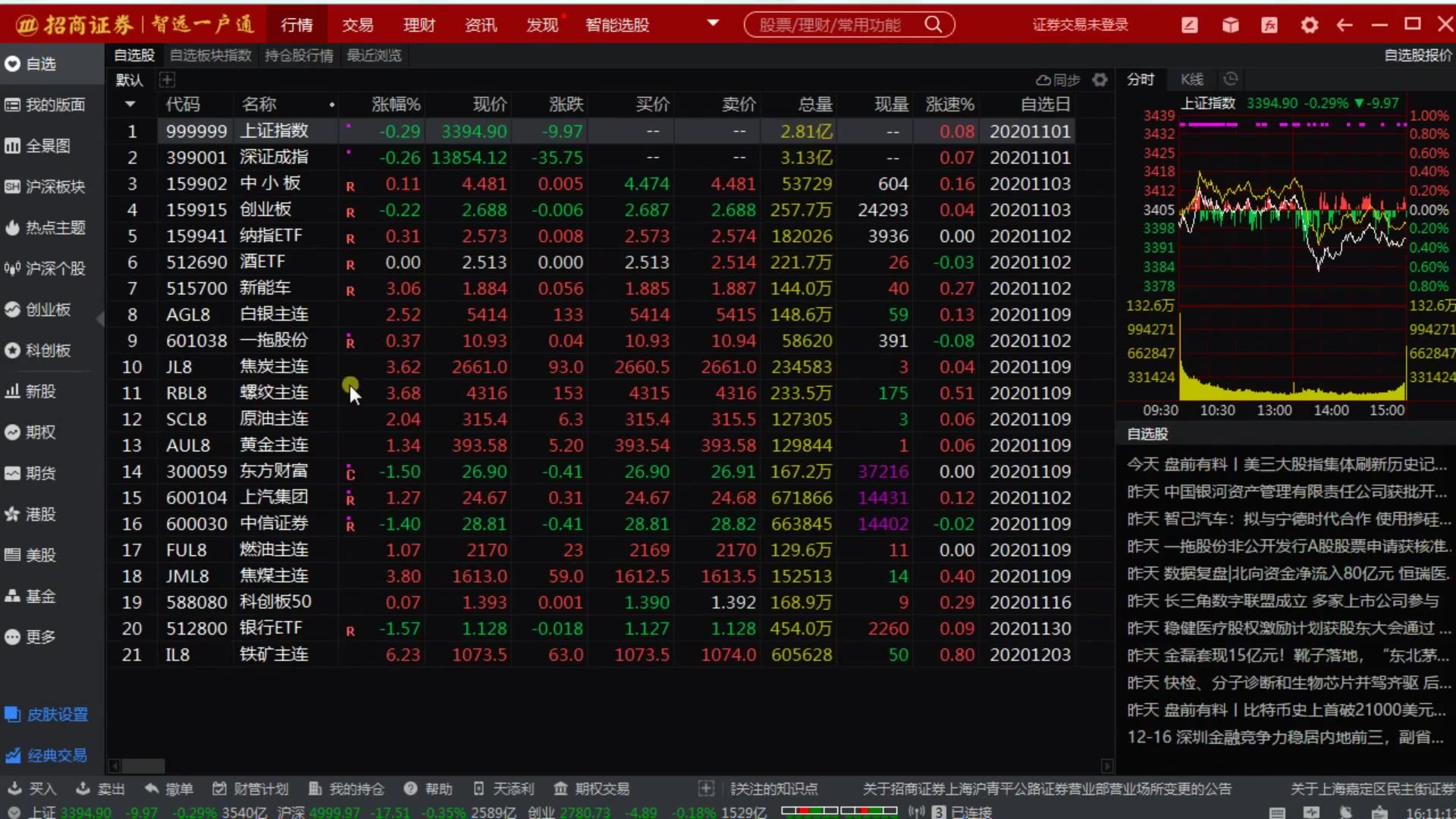Select the 分时 chart tab
Screen dimensions: 1456x819
(1141, 79)
